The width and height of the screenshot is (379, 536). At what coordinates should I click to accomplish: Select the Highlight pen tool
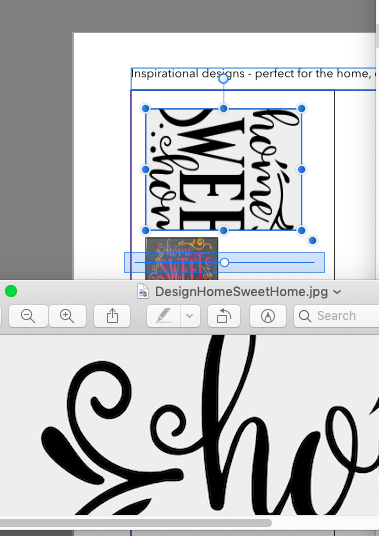164,316
